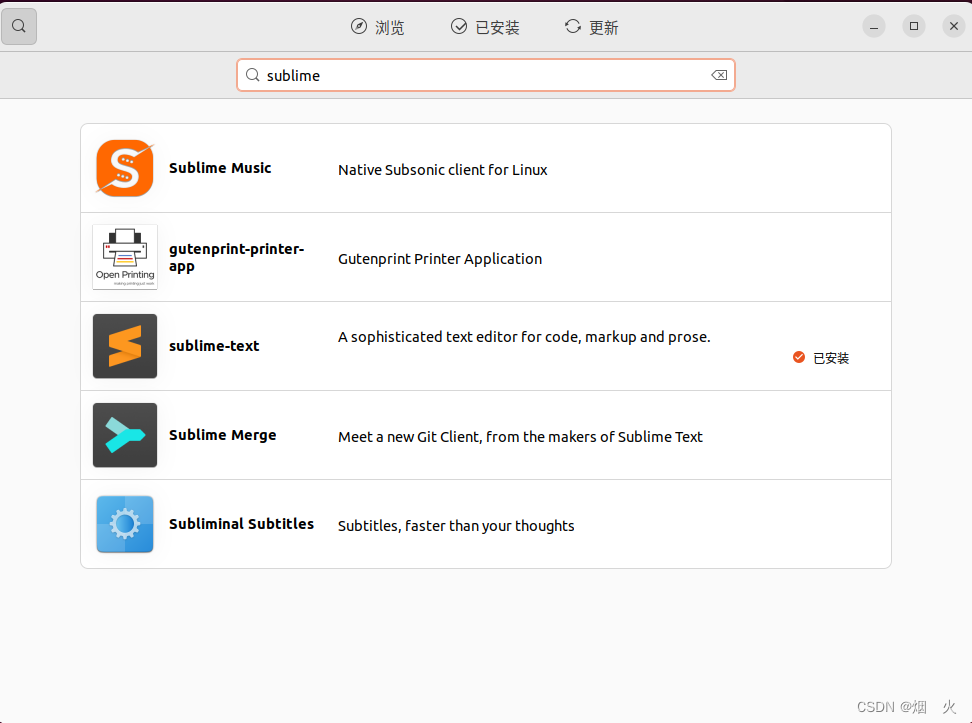The height and width of the screenshot is (723, 972).
Task: Open the 浏览 (Browse) tab
Action: [x=378, y=27]
